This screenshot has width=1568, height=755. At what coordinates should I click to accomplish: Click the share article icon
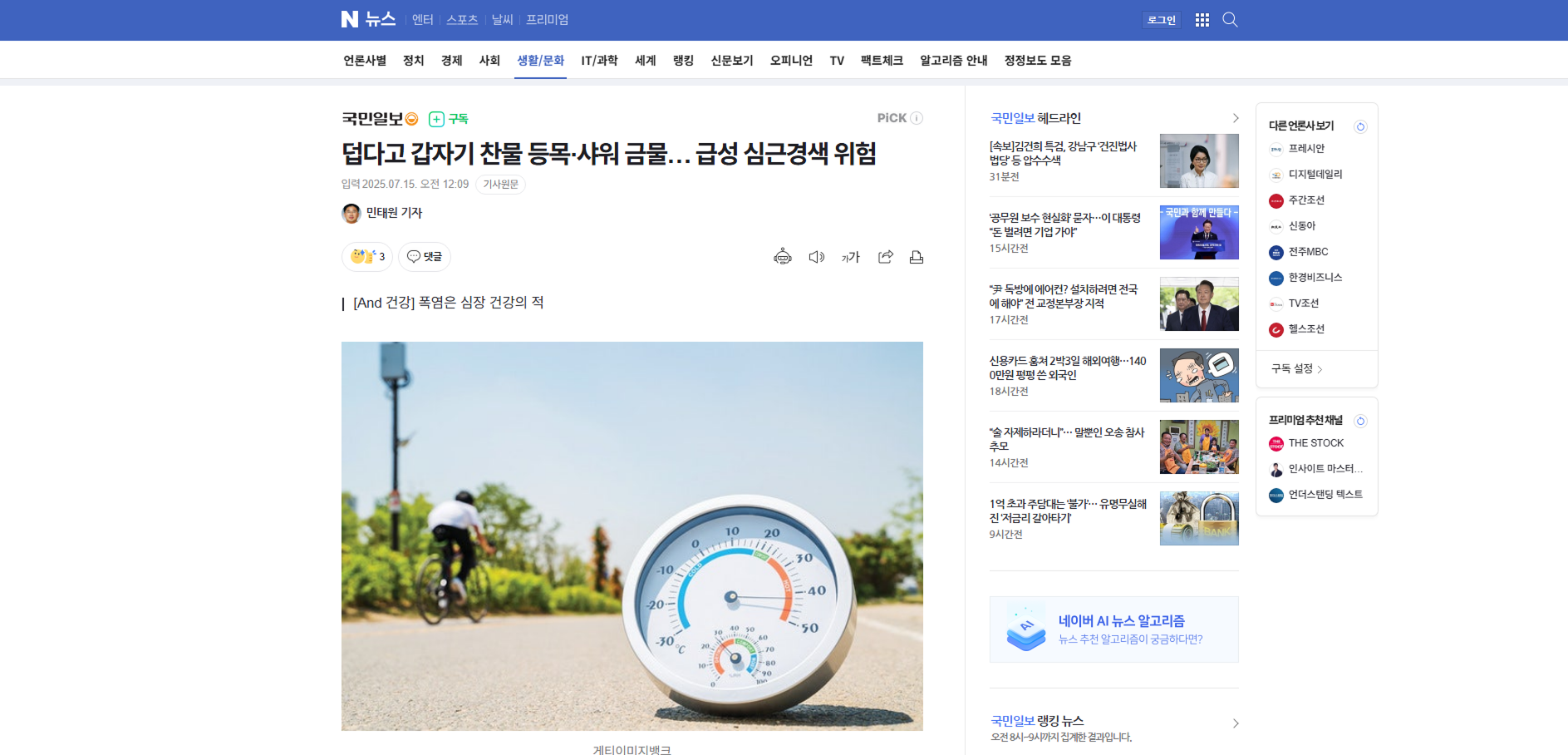[885, 257]
